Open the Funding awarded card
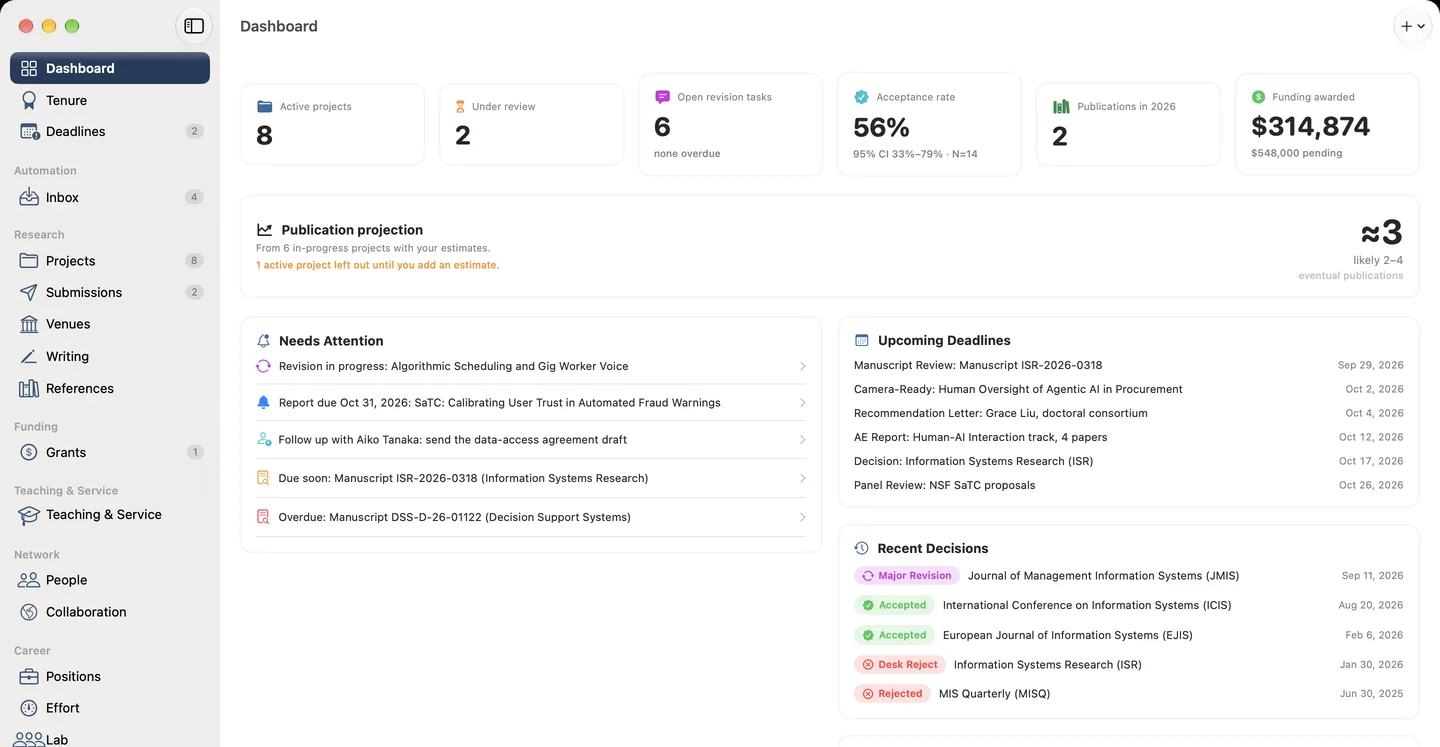1440x747 pixels. [1327, 124]
